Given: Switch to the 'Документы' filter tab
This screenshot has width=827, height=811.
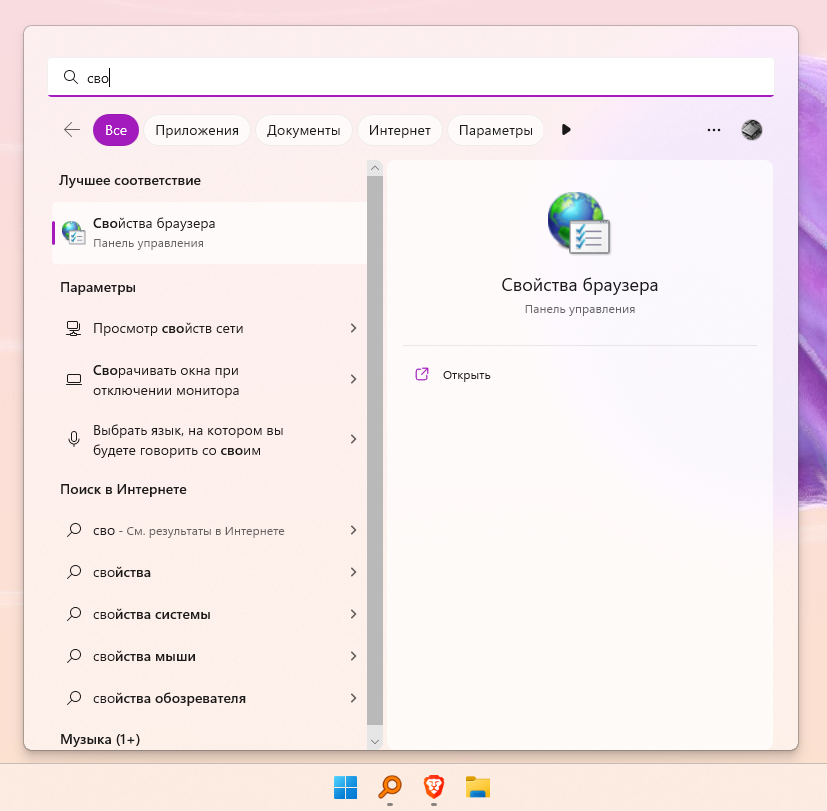Looking at the screenshot, I should (x=303, y=130).
